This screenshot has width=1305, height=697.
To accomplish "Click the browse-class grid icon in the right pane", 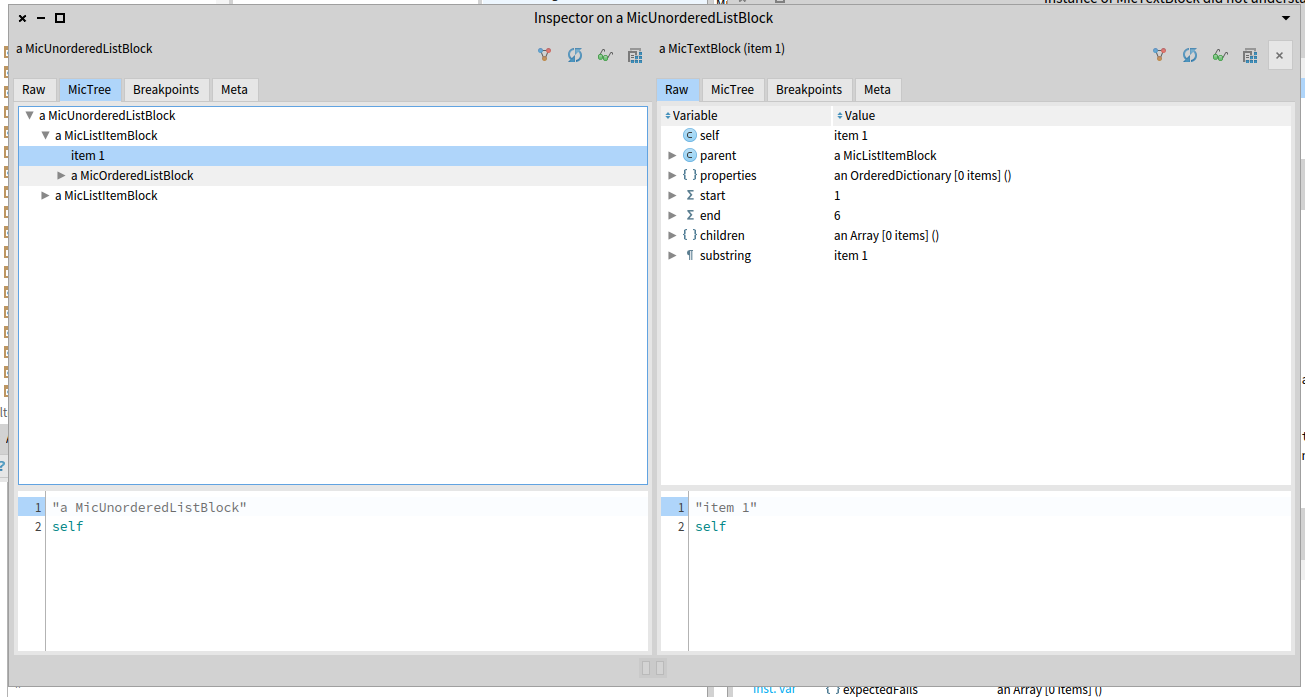I will coord(1250,55).
